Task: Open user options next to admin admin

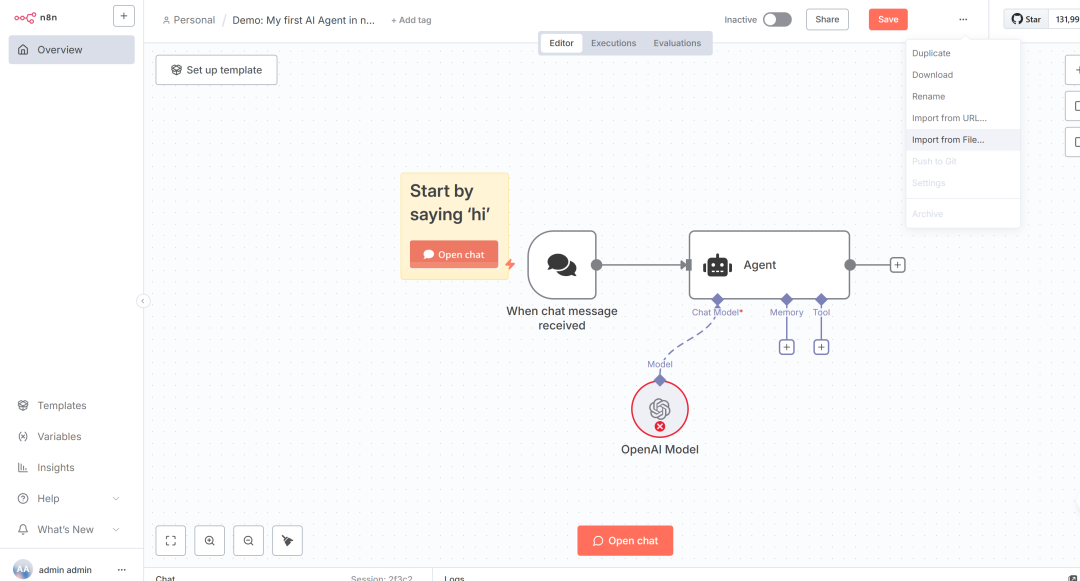Action: [x=122, y=569]
